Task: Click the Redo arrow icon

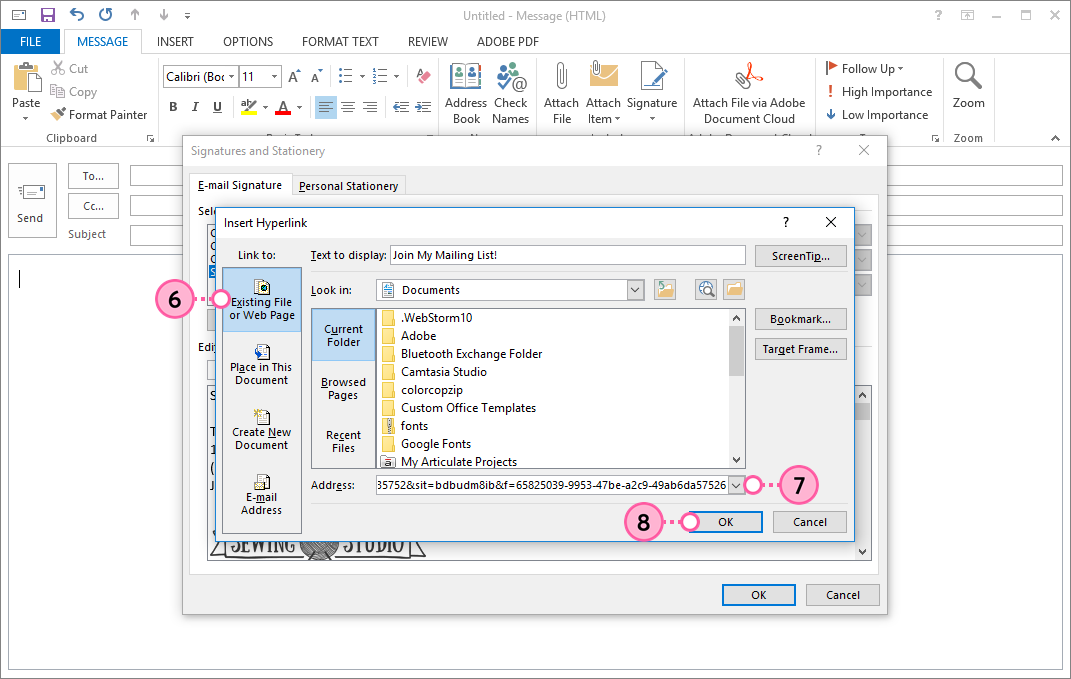Action: tap(105, 15)
